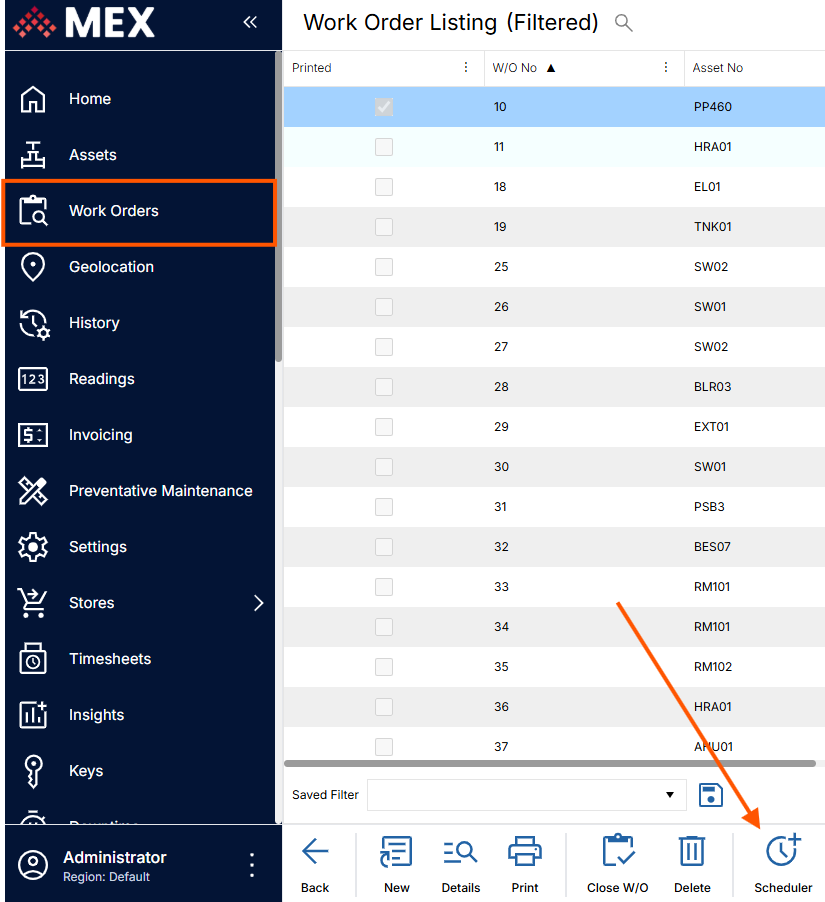Open the Scheduler tool

(782, 863)
